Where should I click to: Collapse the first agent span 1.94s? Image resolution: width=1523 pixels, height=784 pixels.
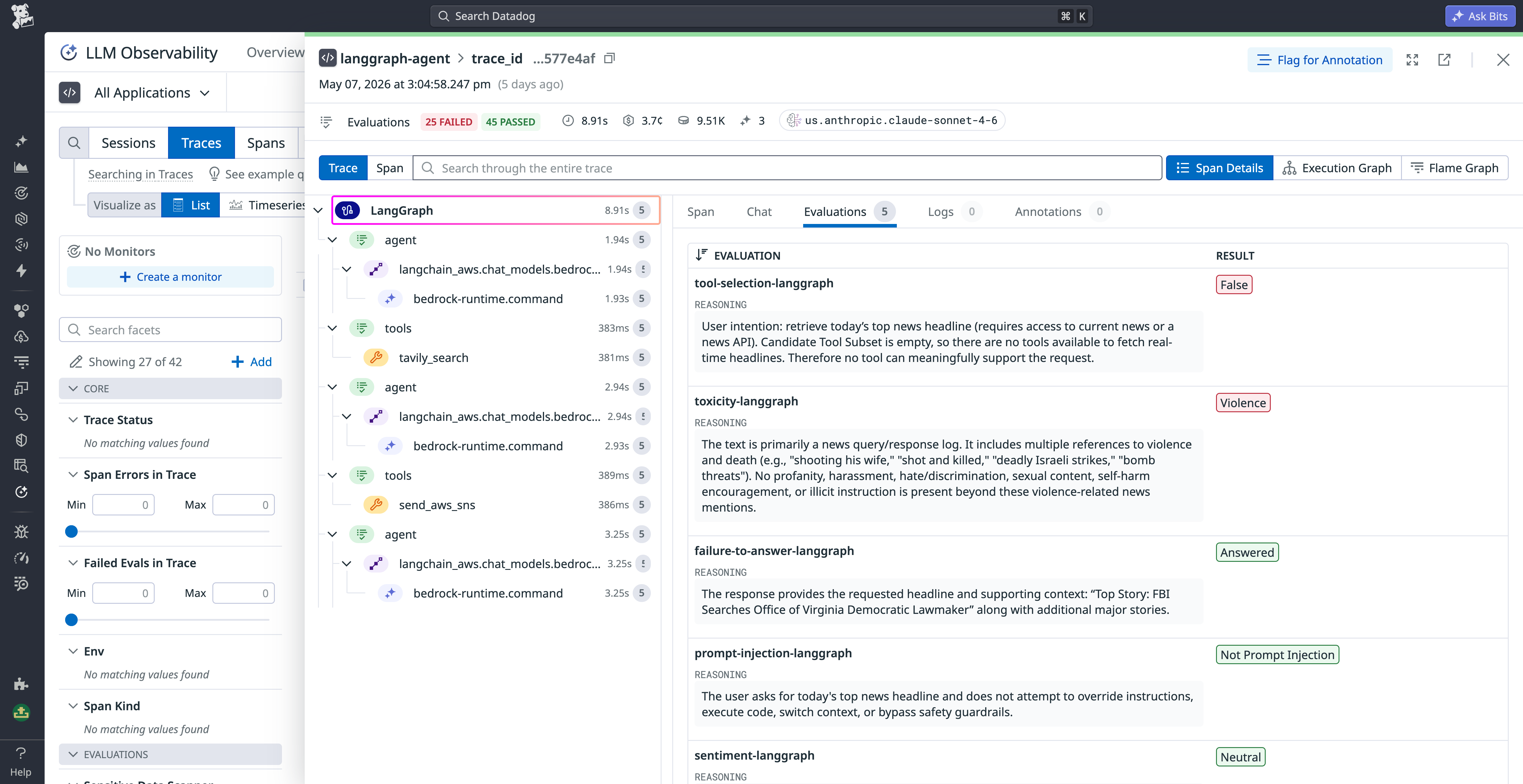(x=332, y=240)
